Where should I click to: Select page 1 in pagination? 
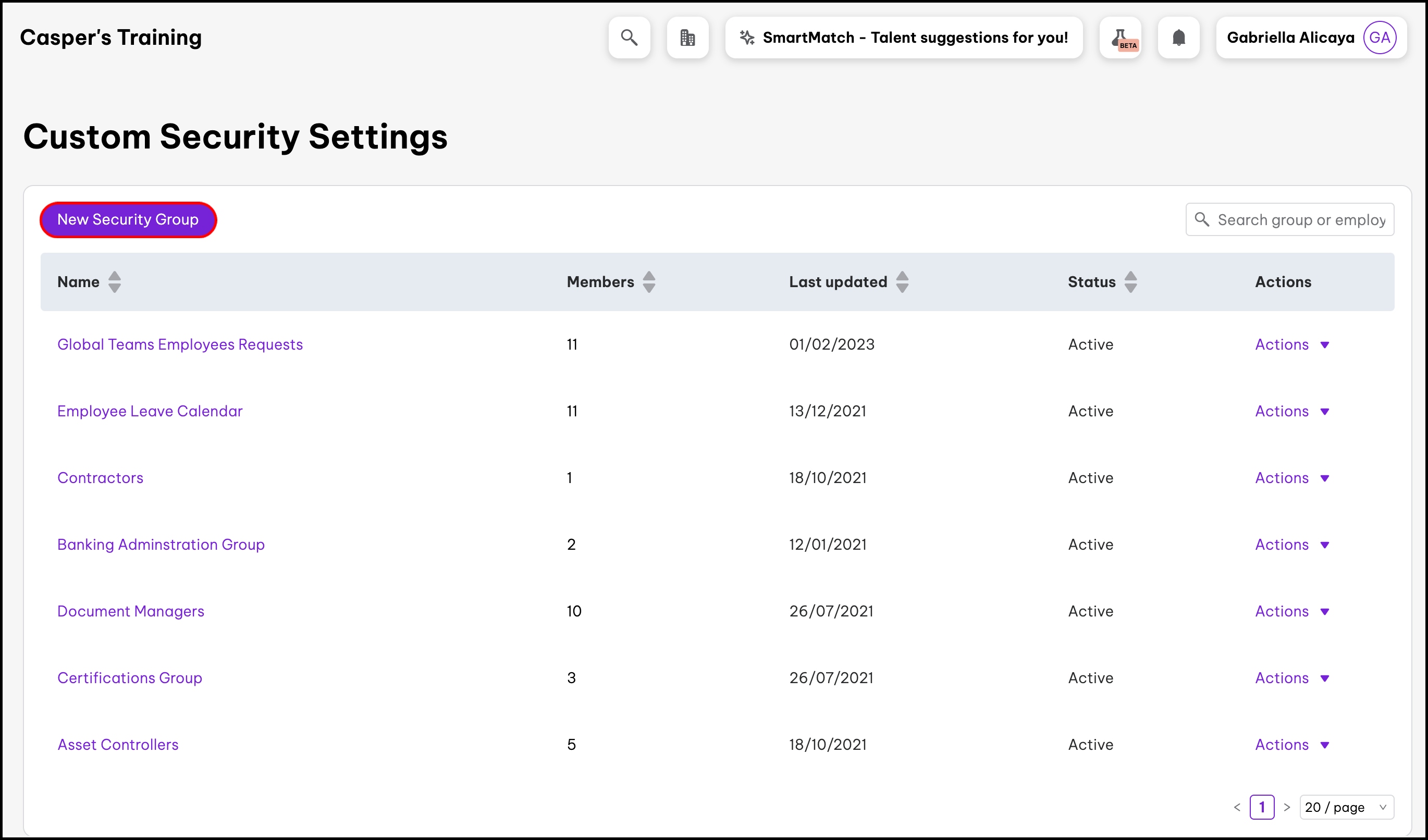1261,807
